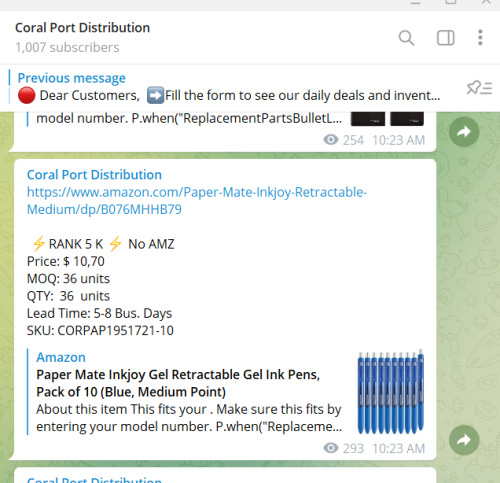Viewport: 500px width, 483px height.
Task: Open the Paper Mate Gel Ink Pens preview title
Action: pyautogui.click(x=178, y=383)
